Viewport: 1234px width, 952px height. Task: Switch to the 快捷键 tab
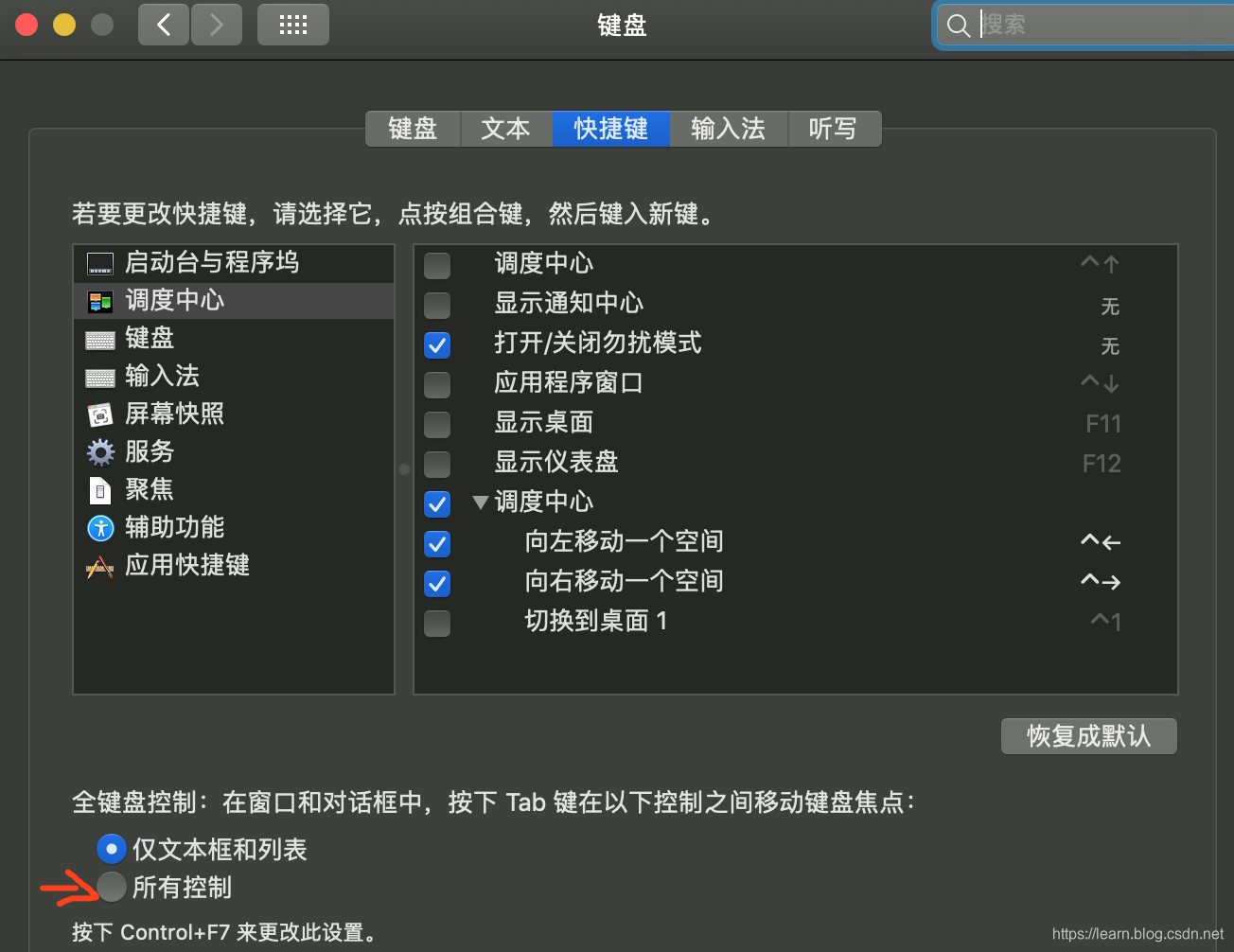pyautogui.click(x=611, y=129)
